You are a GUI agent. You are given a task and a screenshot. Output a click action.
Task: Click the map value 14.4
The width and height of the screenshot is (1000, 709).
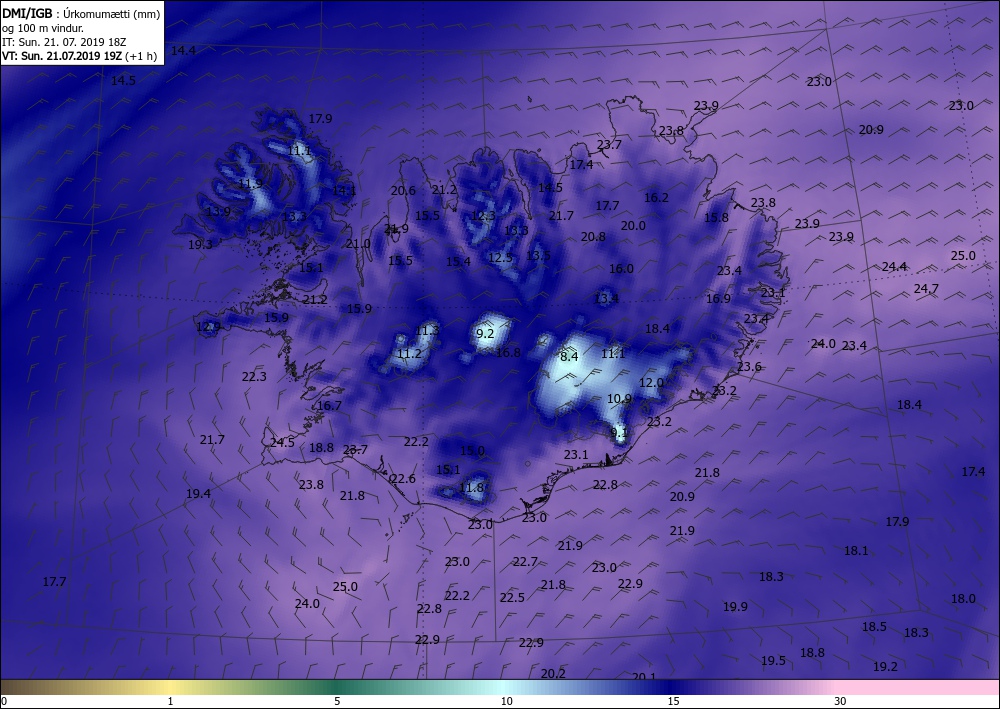[184, 50]
